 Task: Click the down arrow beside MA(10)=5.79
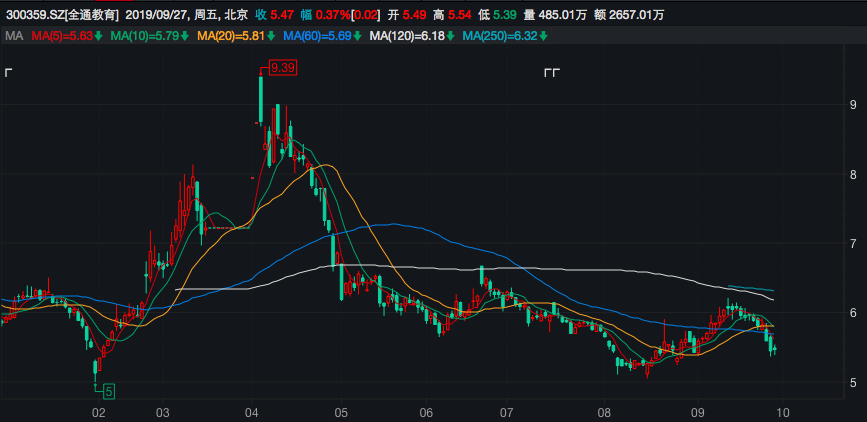point(184,37)
